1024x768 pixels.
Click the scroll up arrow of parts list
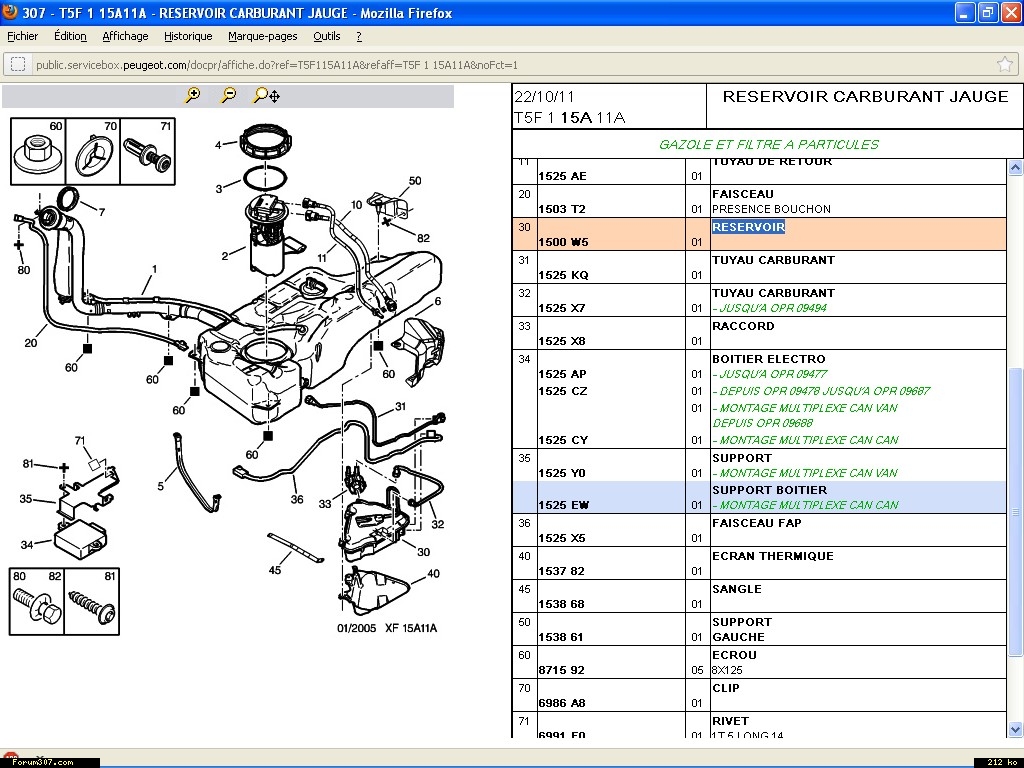pos(1015,167)
